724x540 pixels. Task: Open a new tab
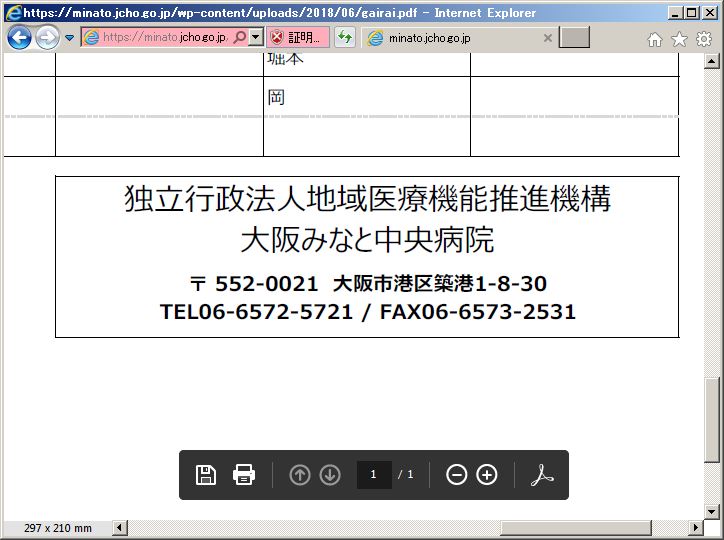(x=574, y=37)
